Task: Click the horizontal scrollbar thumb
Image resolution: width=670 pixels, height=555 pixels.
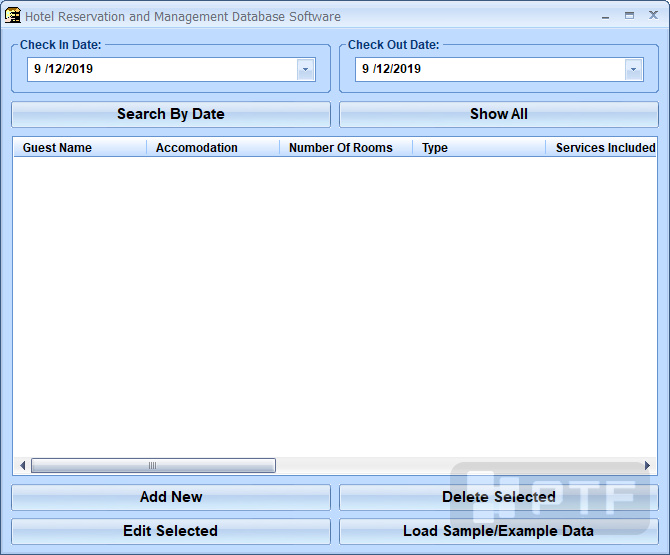Action: coord(153,465)
